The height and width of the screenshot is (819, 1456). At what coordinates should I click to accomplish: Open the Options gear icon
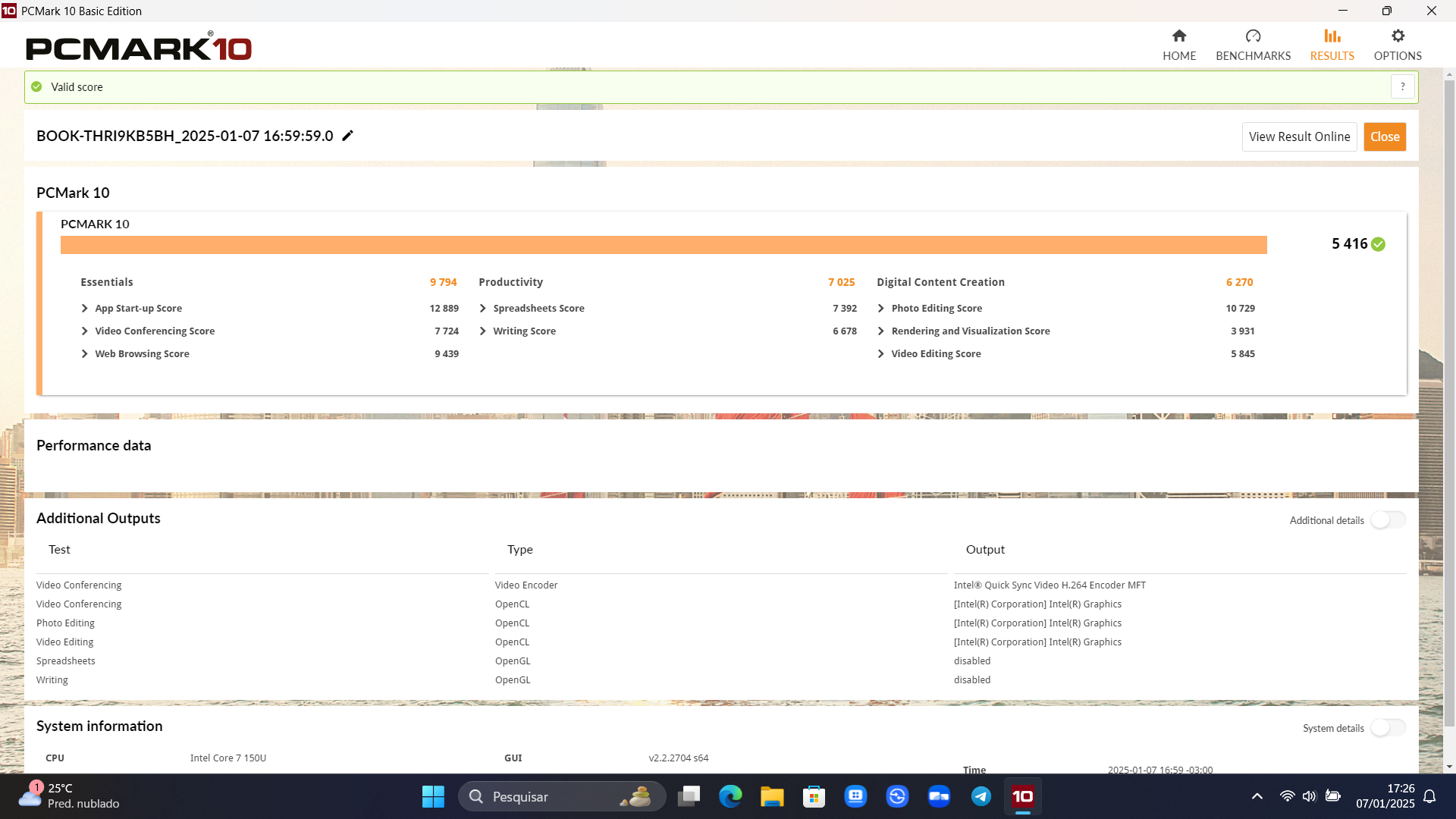(x=1397, y=36)
